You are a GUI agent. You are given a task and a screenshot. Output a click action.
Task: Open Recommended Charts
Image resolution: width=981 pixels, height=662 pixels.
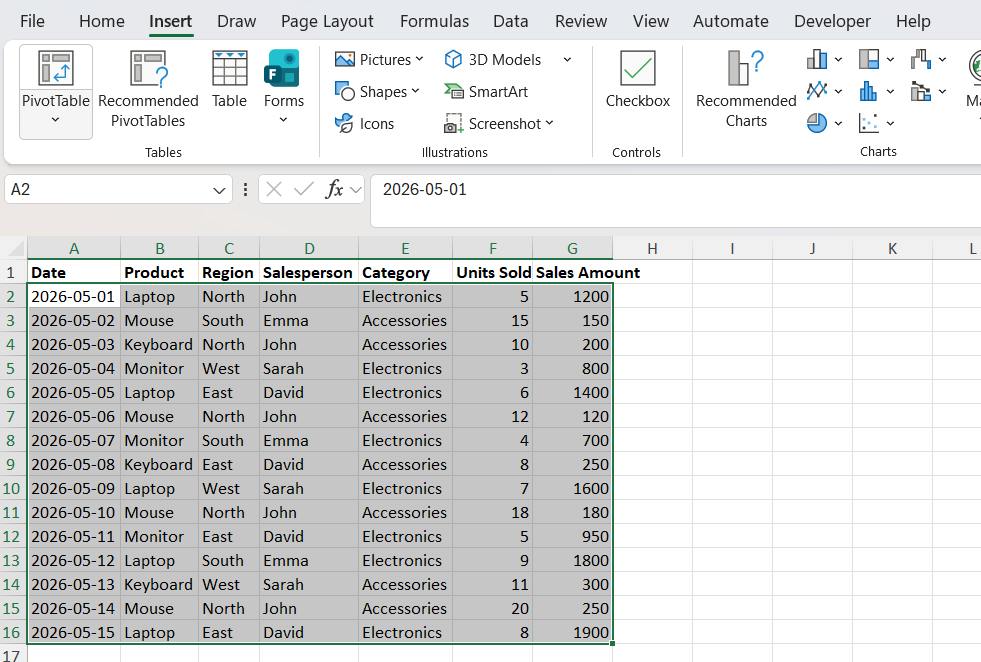(746, 89)
